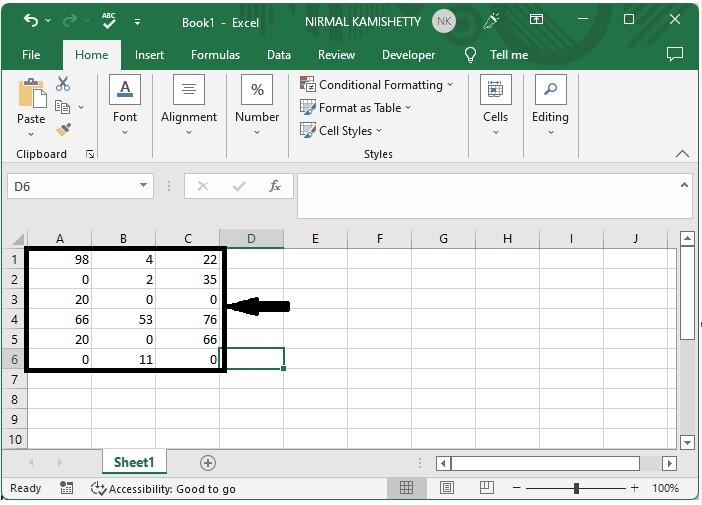
Task: Select row 7 header
Action: (x=14, y=380)
